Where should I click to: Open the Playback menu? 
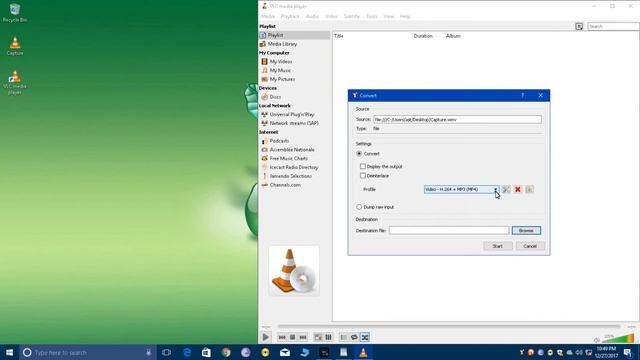point(290,16)
